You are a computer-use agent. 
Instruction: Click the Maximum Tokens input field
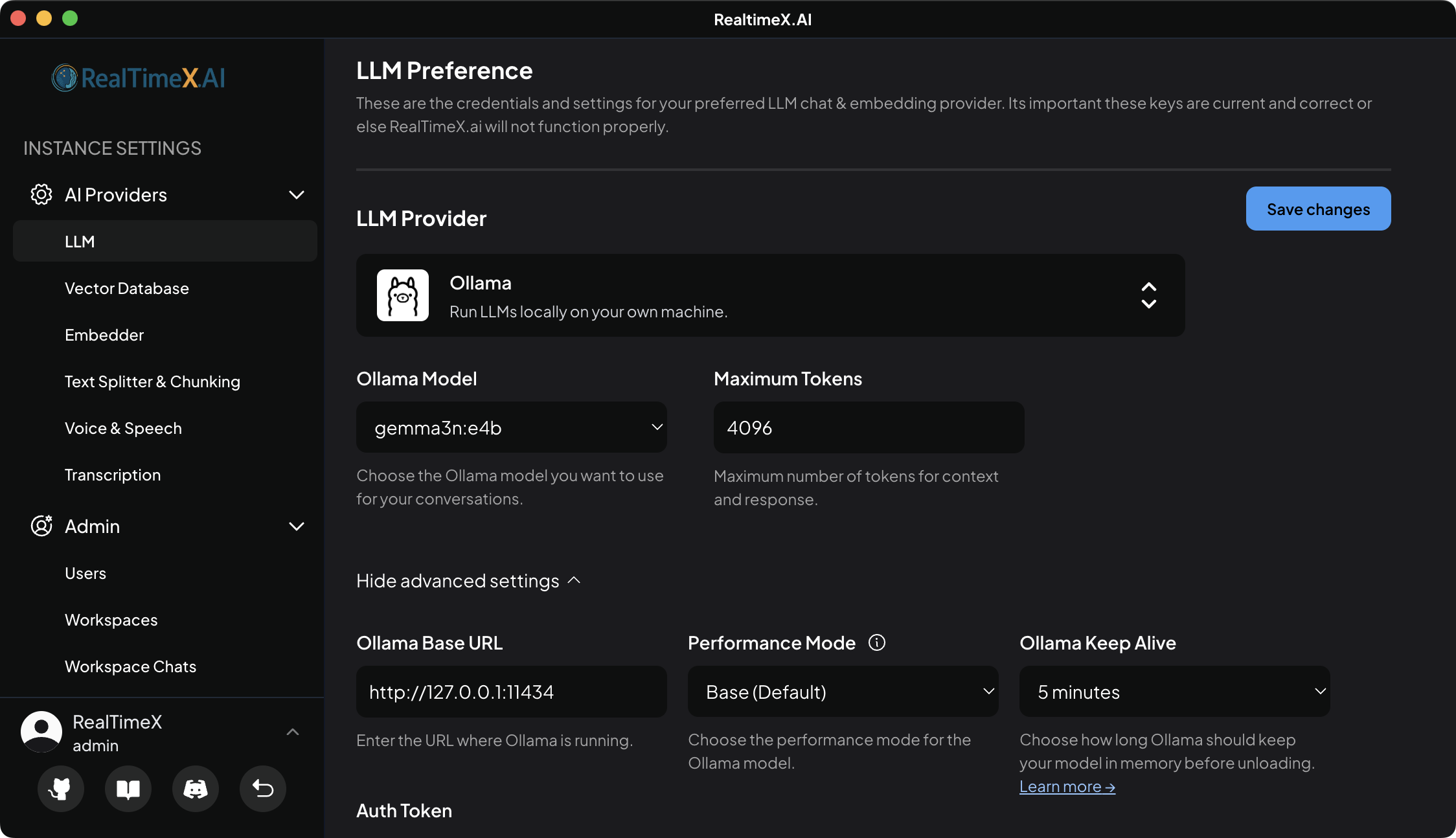[868, 427]
